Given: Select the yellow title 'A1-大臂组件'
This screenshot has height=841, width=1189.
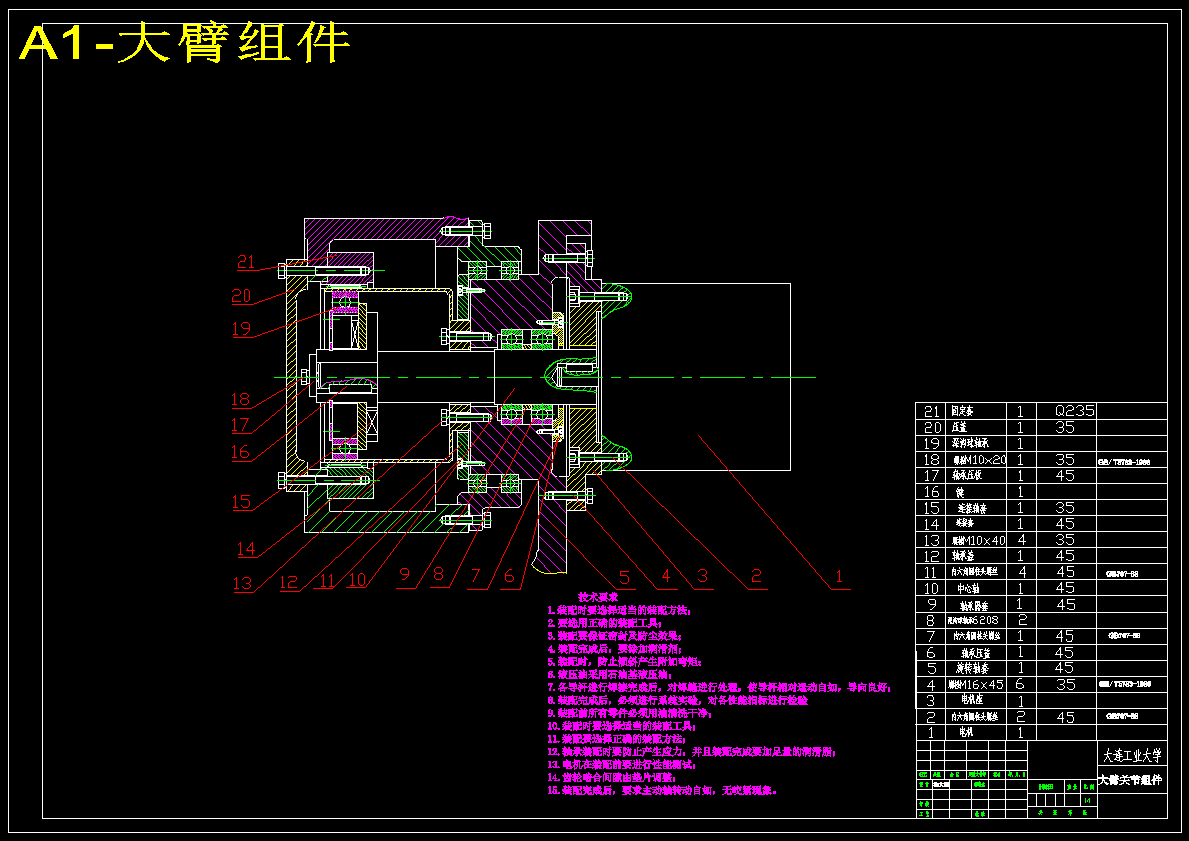Looking at the screenshot, I should [184, 43].
